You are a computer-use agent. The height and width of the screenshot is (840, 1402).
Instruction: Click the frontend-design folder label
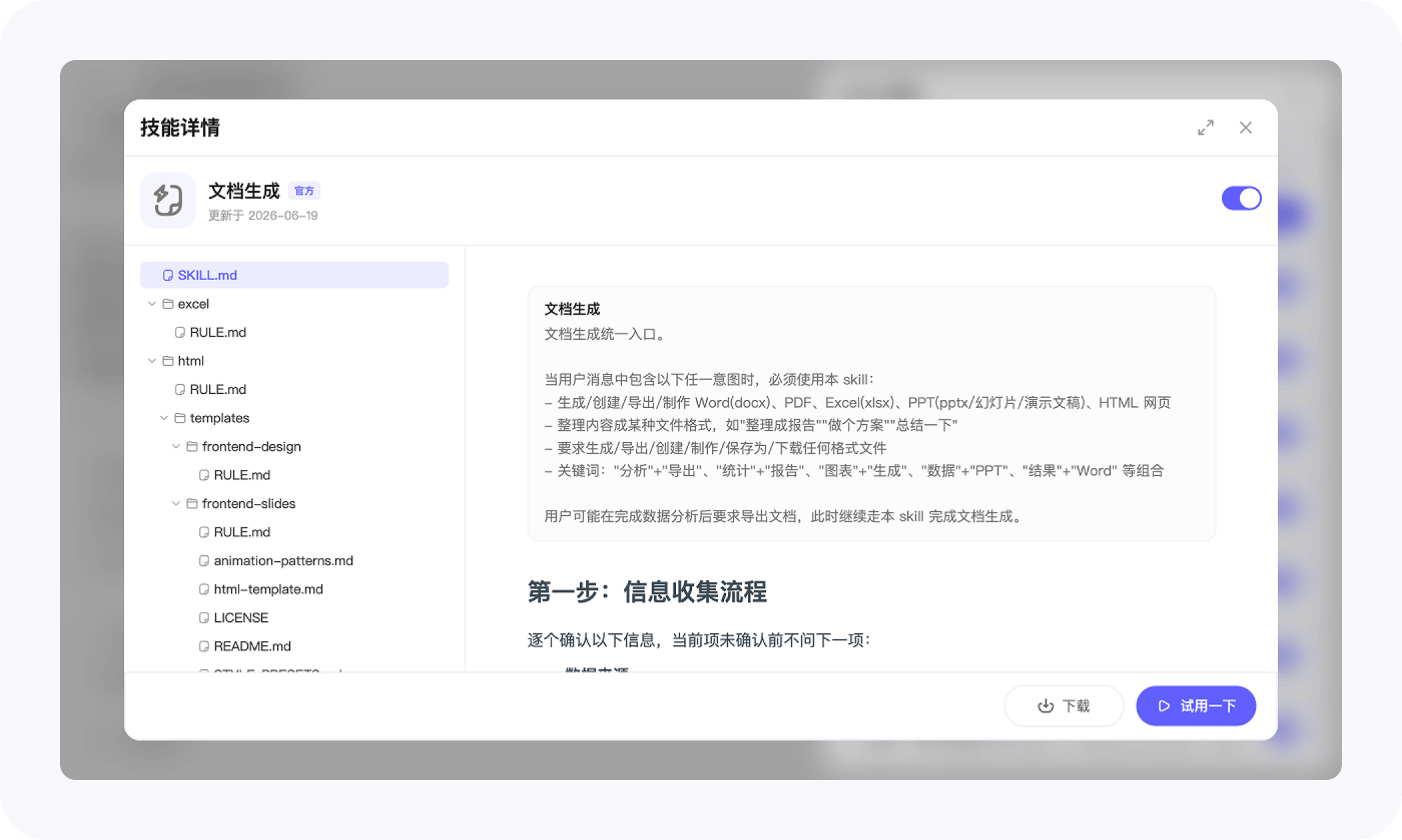coord(251,447)
